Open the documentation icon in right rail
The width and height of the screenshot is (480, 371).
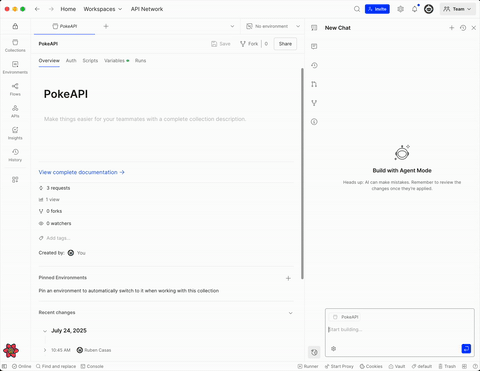[x=314, y=28]
